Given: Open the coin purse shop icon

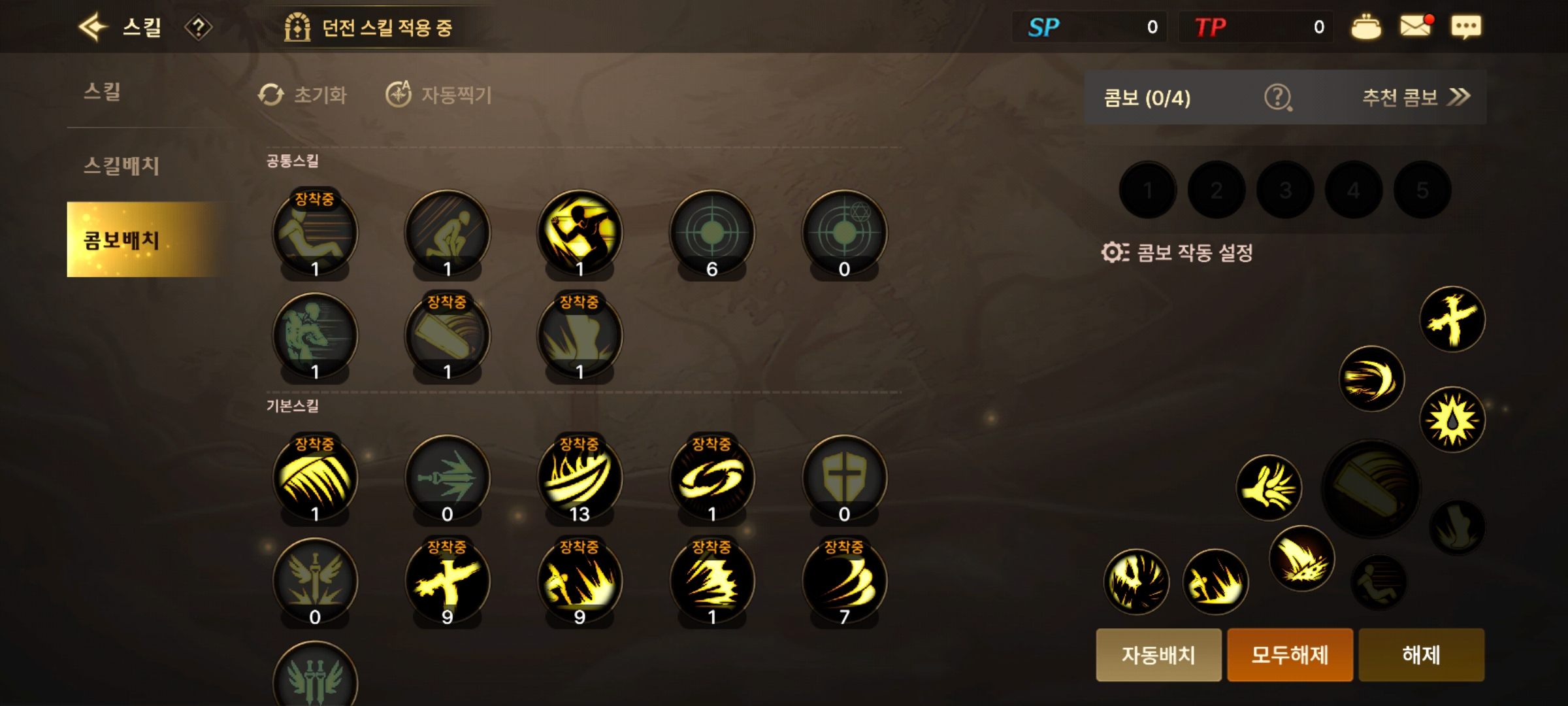Looking at the screenshot, I should 1365,27.
